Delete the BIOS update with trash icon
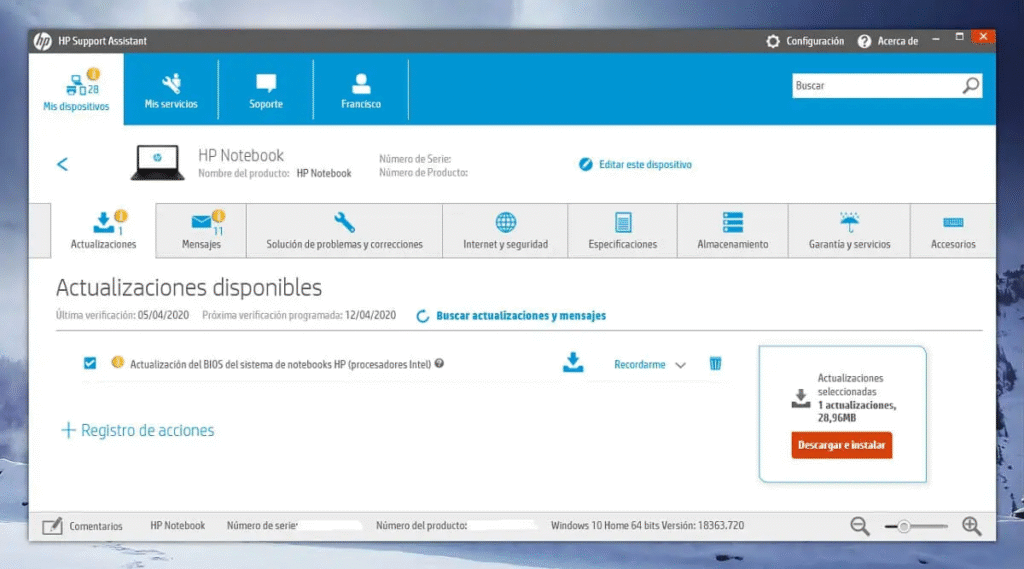This screenshot has height=569, width=1024. pos(716,364)
